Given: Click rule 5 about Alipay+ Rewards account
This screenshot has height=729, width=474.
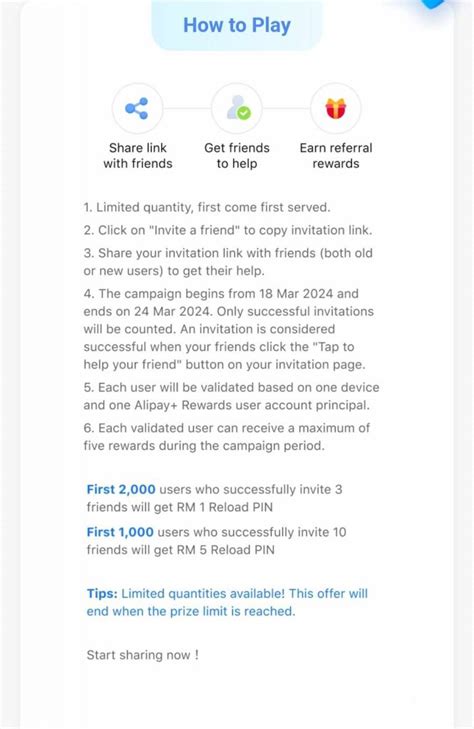Looking at the screenshot, I should click(x=231, y=396).
